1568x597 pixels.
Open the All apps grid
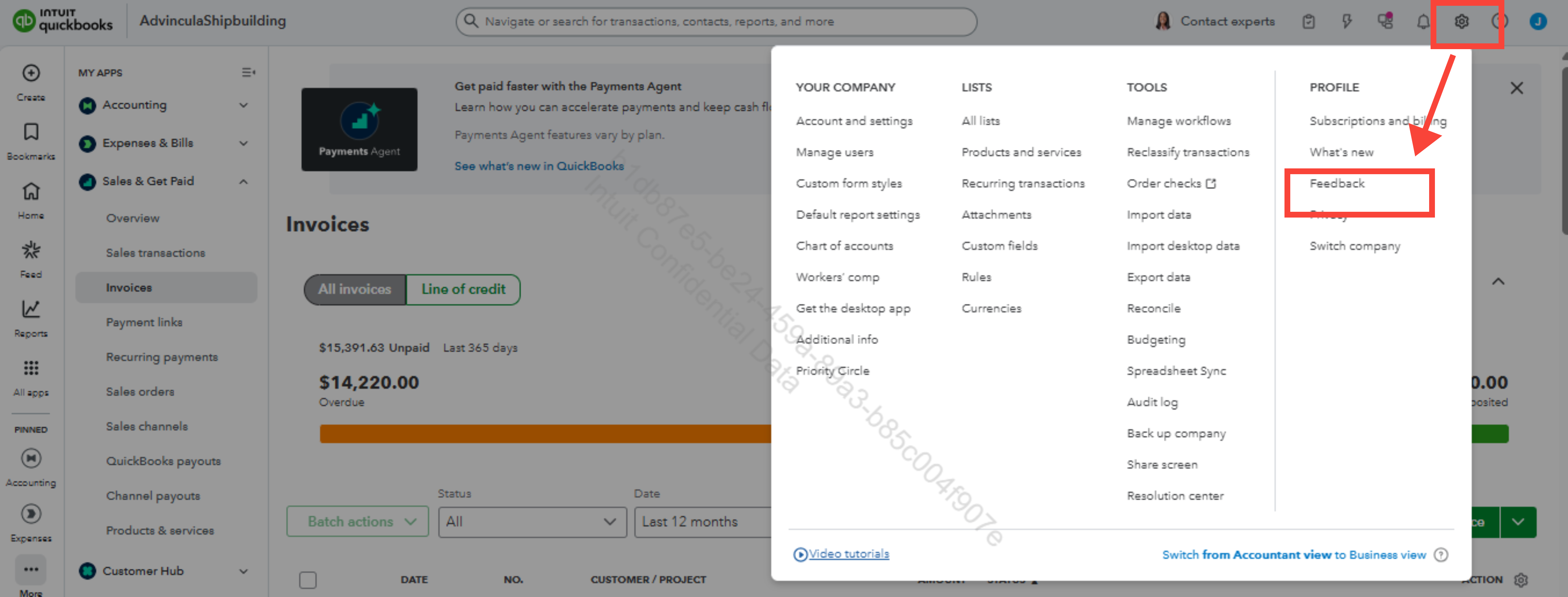pyautogui.click(x=31, y=368)
